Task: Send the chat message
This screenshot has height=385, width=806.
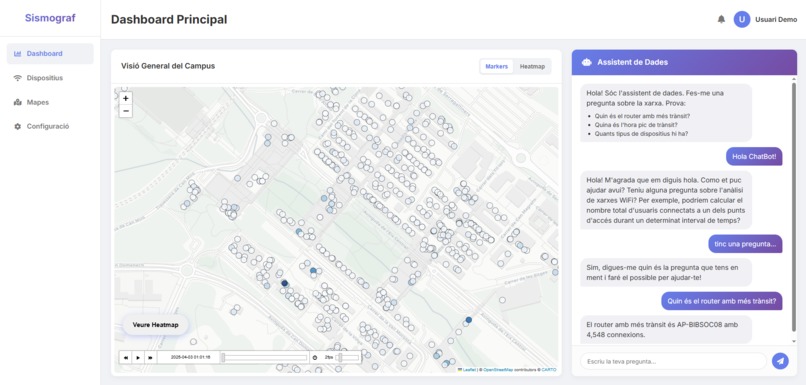Action: click(x=780, y=361)
